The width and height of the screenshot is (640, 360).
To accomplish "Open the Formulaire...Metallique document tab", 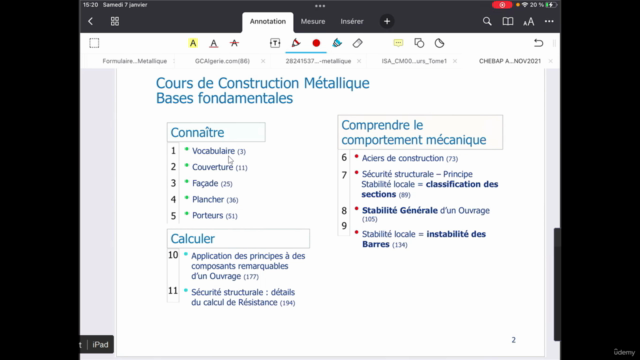I will pyautogui.click(x=135, y=61).
